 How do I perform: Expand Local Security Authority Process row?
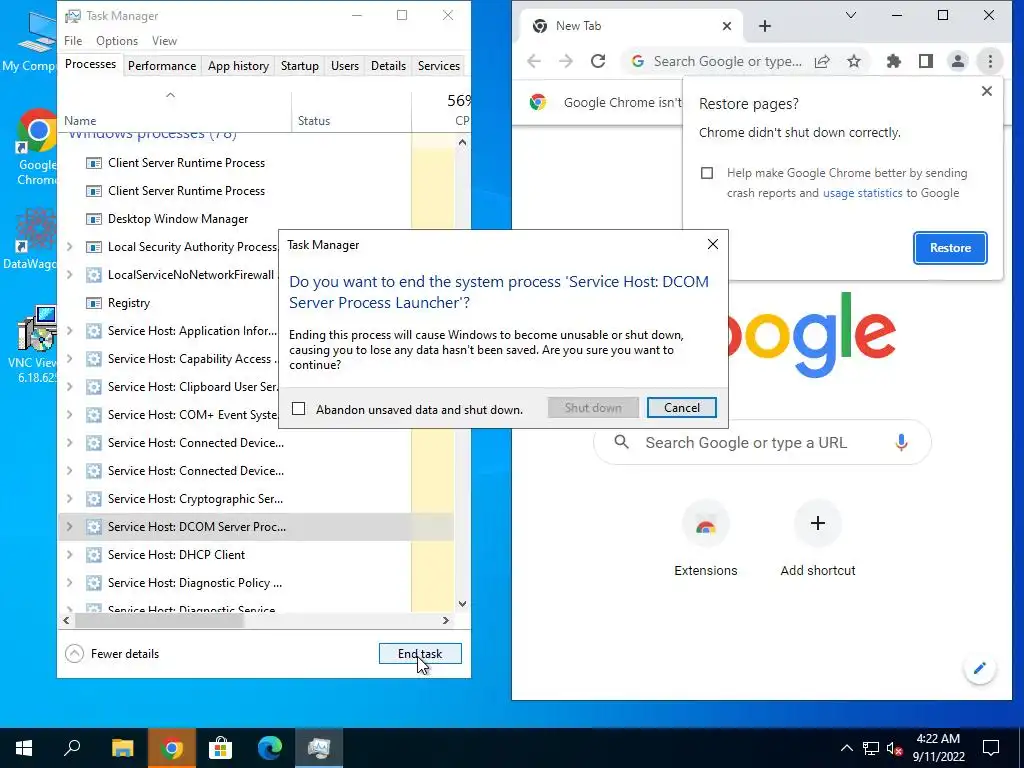[x=70, y=247]
